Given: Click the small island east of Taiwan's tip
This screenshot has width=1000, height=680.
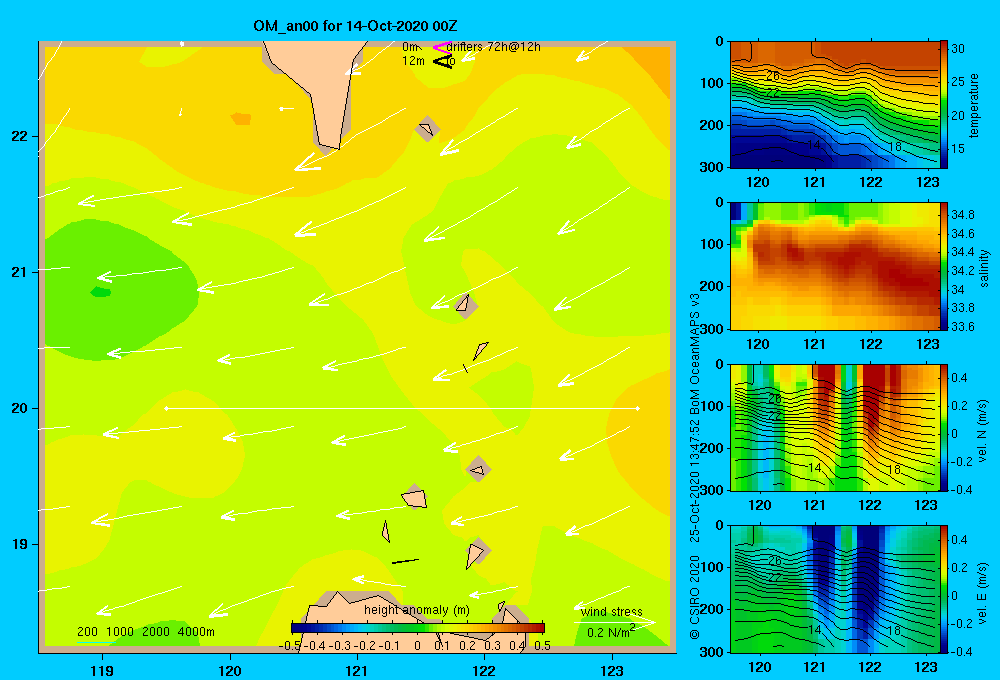Looking at the screenshot, I should [427, 129].
